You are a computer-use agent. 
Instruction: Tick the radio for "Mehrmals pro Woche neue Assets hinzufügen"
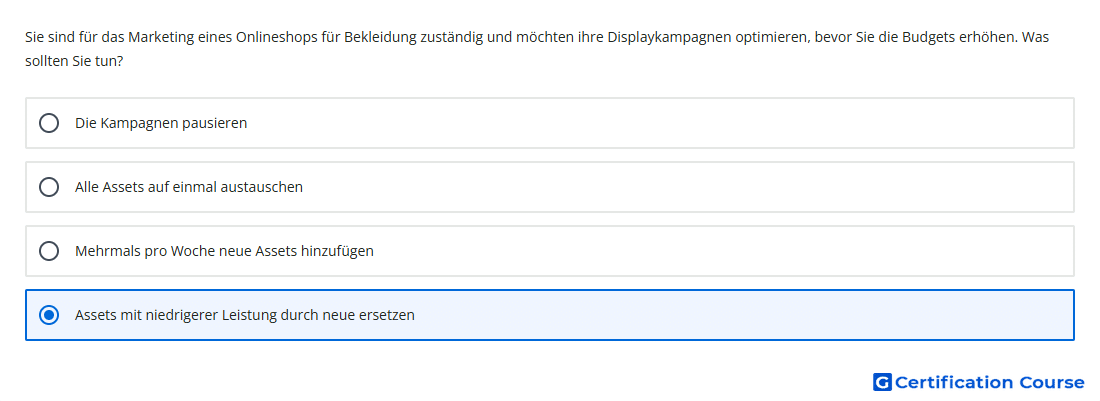coord(49,251)
